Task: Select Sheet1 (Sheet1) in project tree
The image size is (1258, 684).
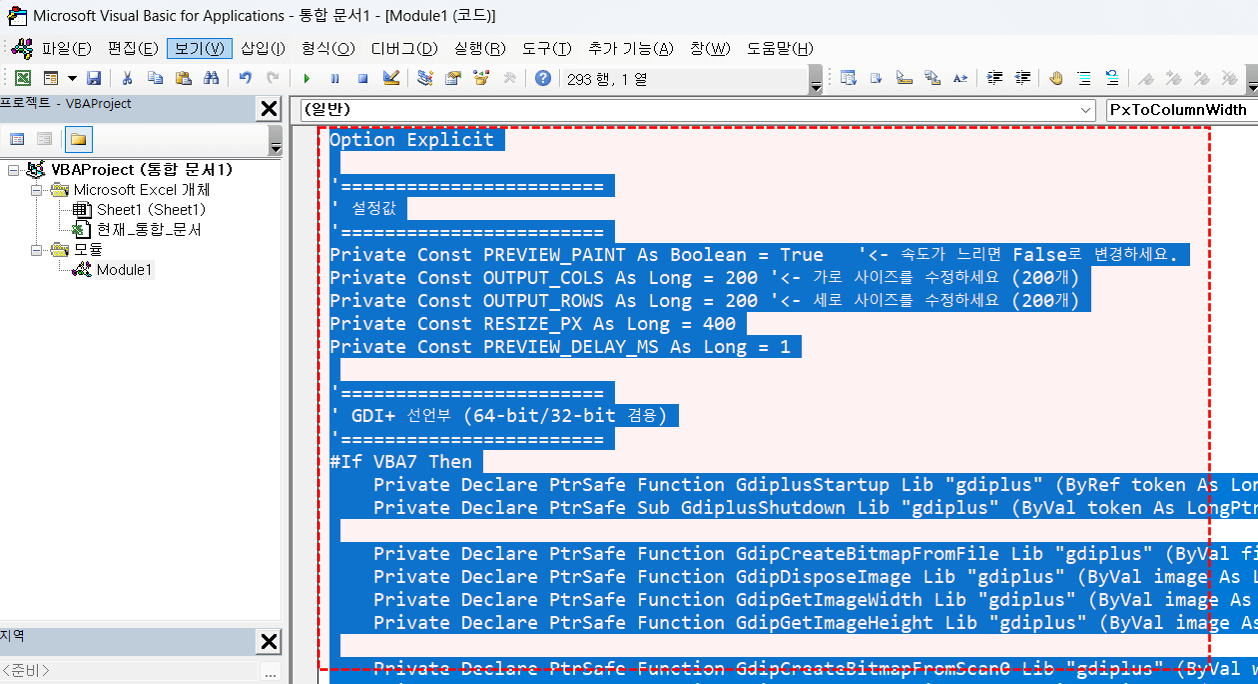Action: click(x=150, y=210)
